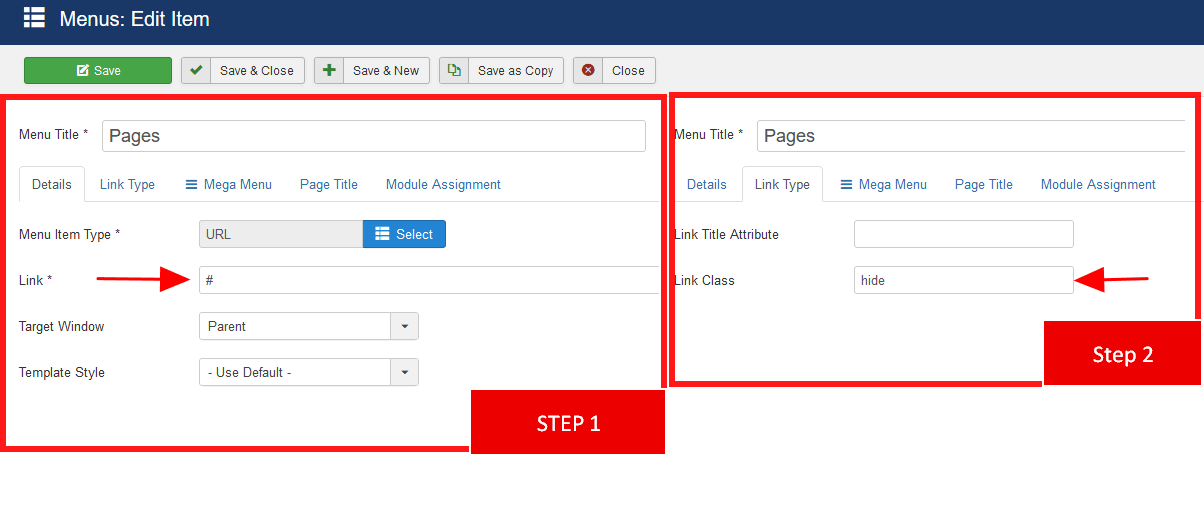Viewport: 1204px width, 516px height.
Task: Open the Mega Menu tab in right panel
Action: click(883, 184)
